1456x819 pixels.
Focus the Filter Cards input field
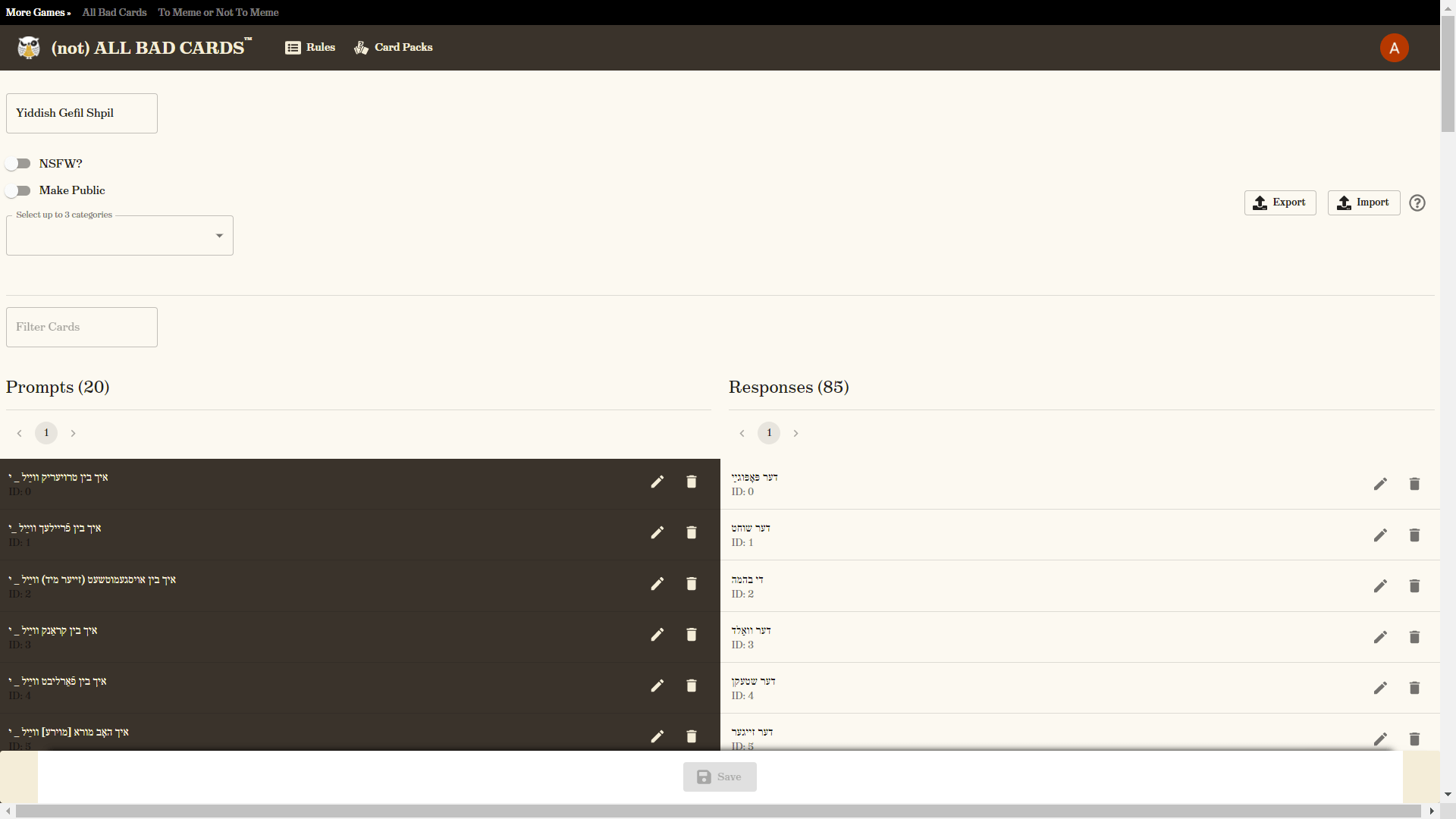pos(82,328)
